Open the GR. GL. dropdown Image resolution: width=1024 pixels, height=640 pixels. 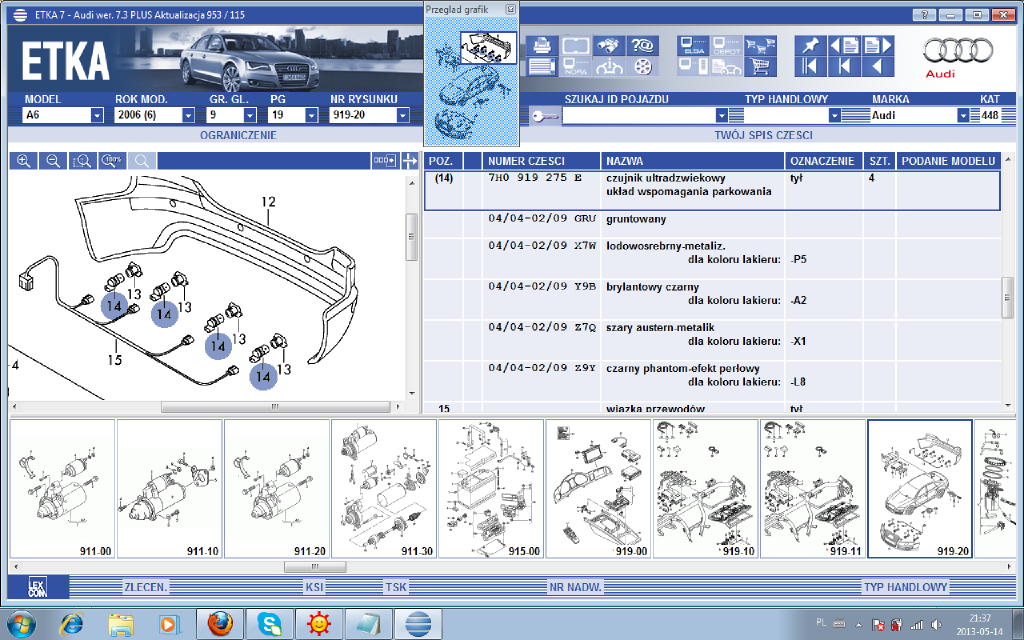click(250, 116)
